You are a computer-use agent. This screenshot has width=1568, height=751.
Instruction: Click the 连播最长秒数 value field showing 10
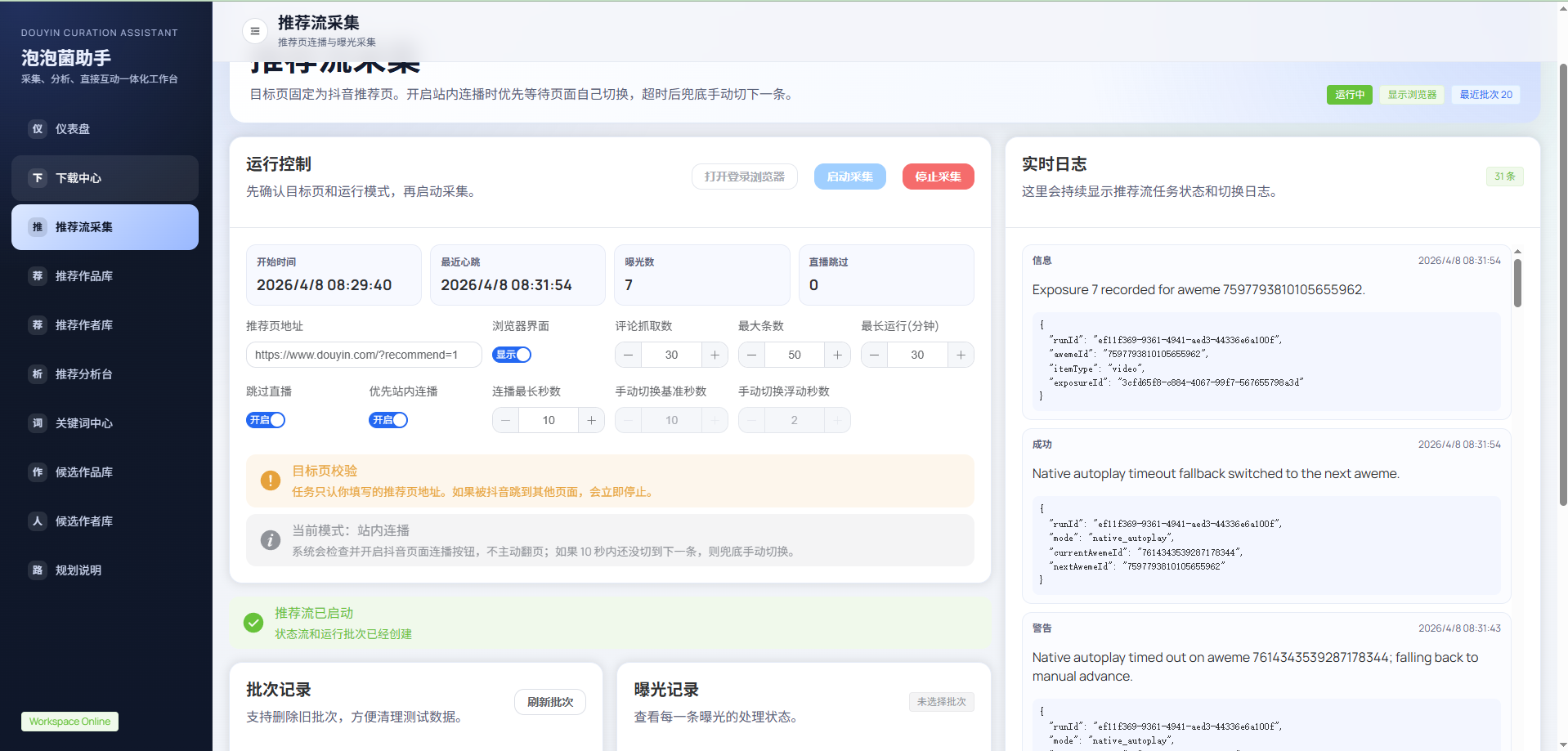(549, 420)
